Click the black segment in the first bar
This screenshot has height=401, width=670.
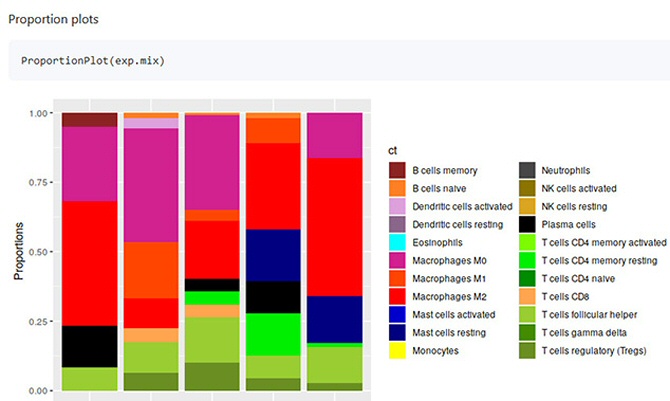pos(89,346)
